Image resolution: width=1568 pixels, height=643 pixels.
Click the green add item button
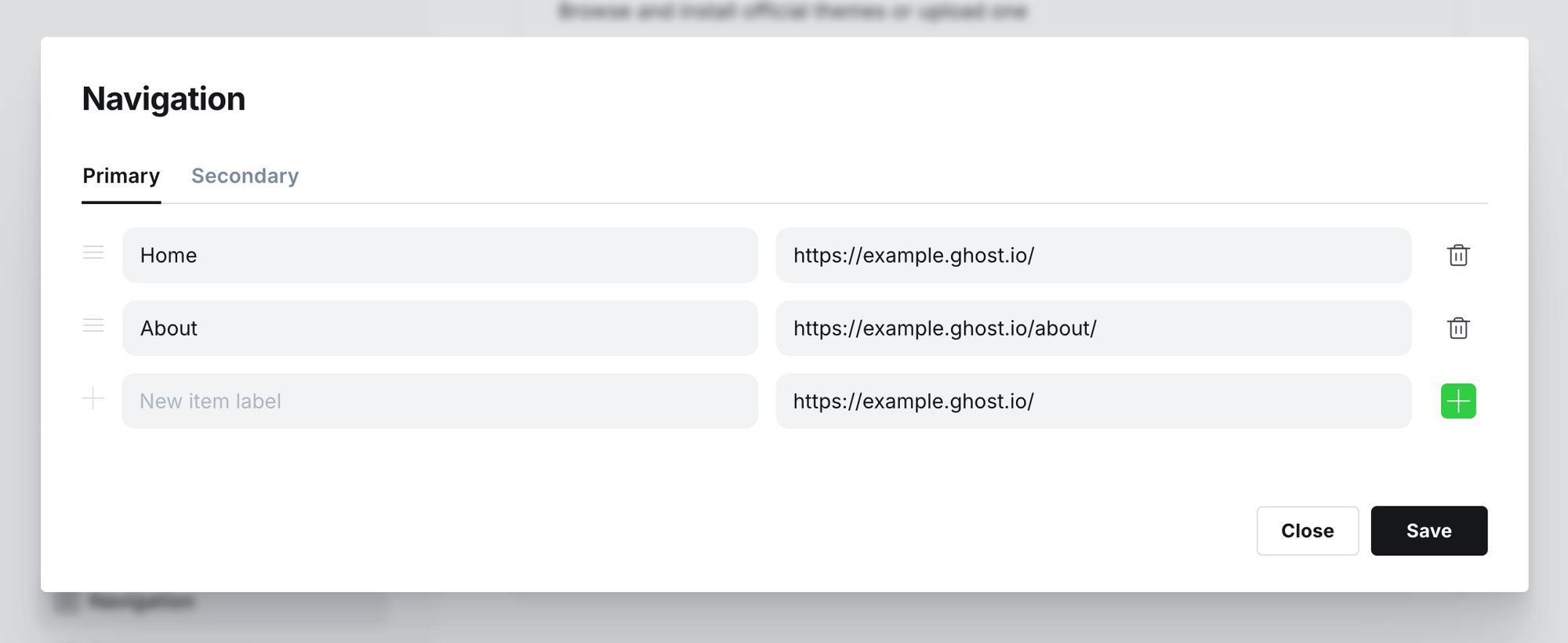click(x=1457, y=401)
